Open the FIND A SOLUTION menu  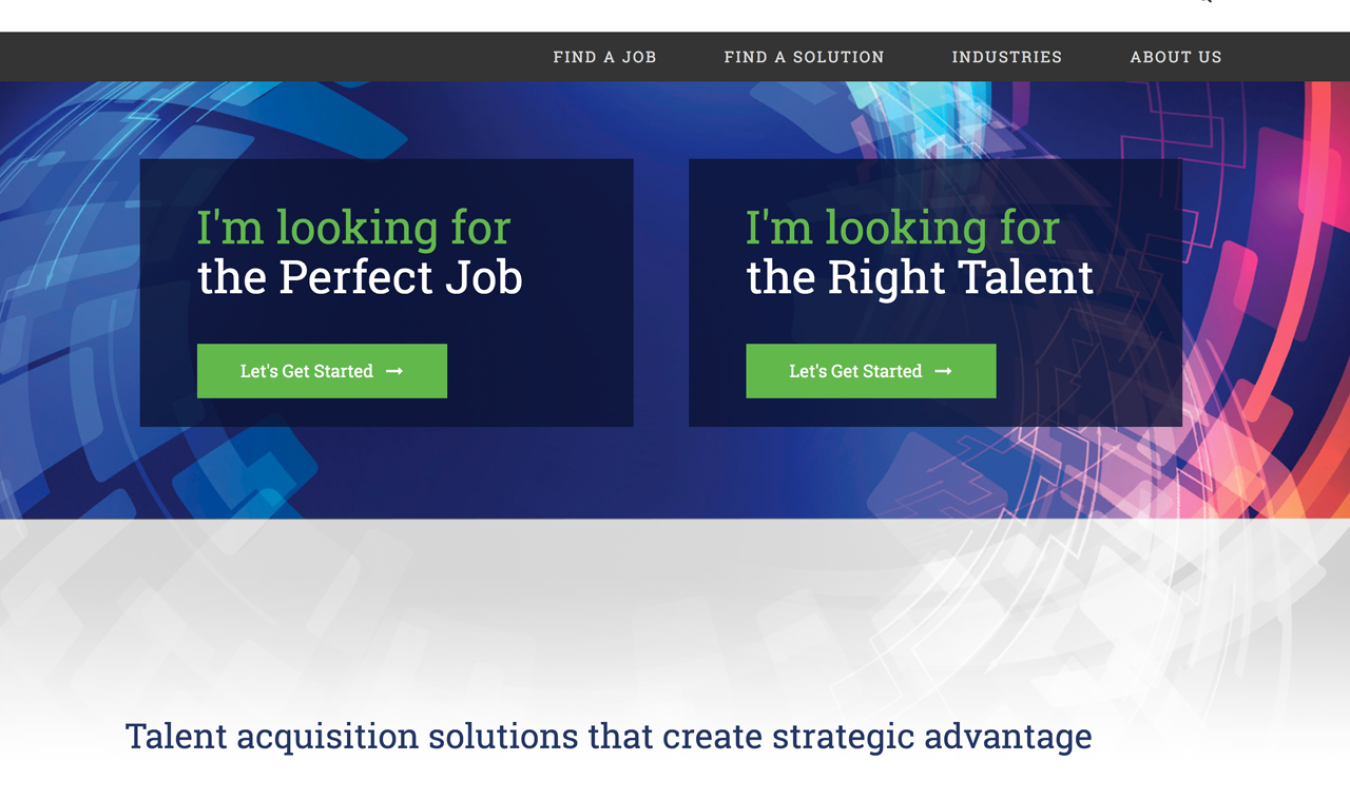point(804,57)
